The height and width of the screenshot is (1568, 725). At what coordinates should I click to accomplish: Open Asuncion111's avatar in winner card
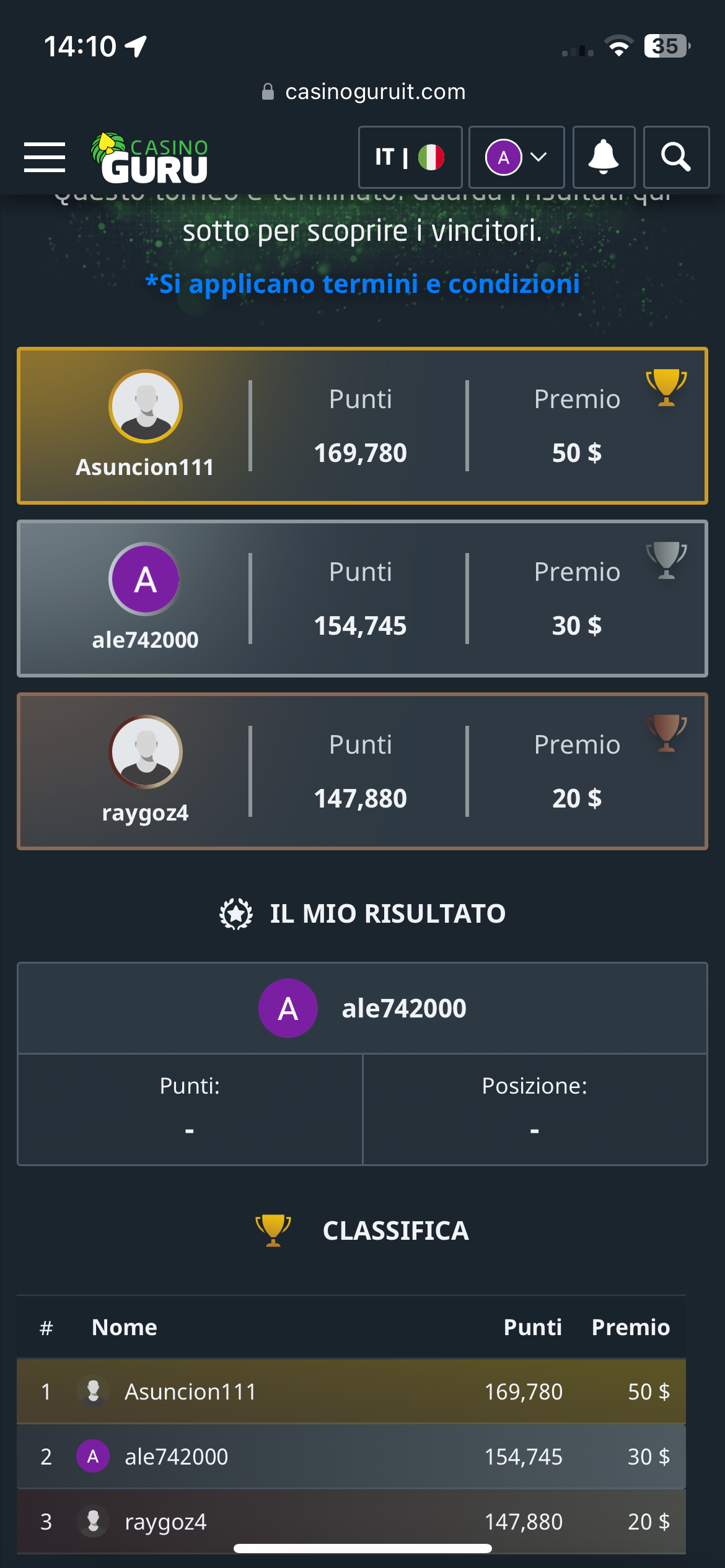click(146, 406)
